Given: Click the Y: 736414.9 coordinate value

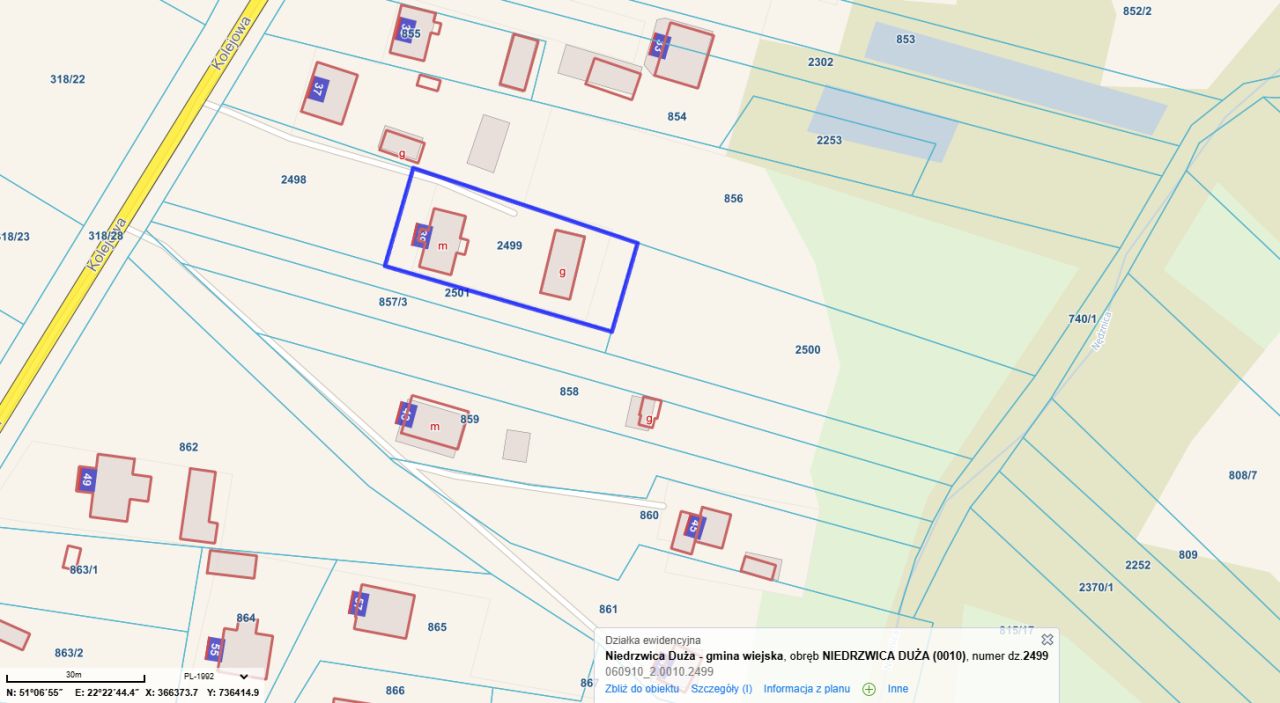Looking at the screenshot, I should point(233,692).
